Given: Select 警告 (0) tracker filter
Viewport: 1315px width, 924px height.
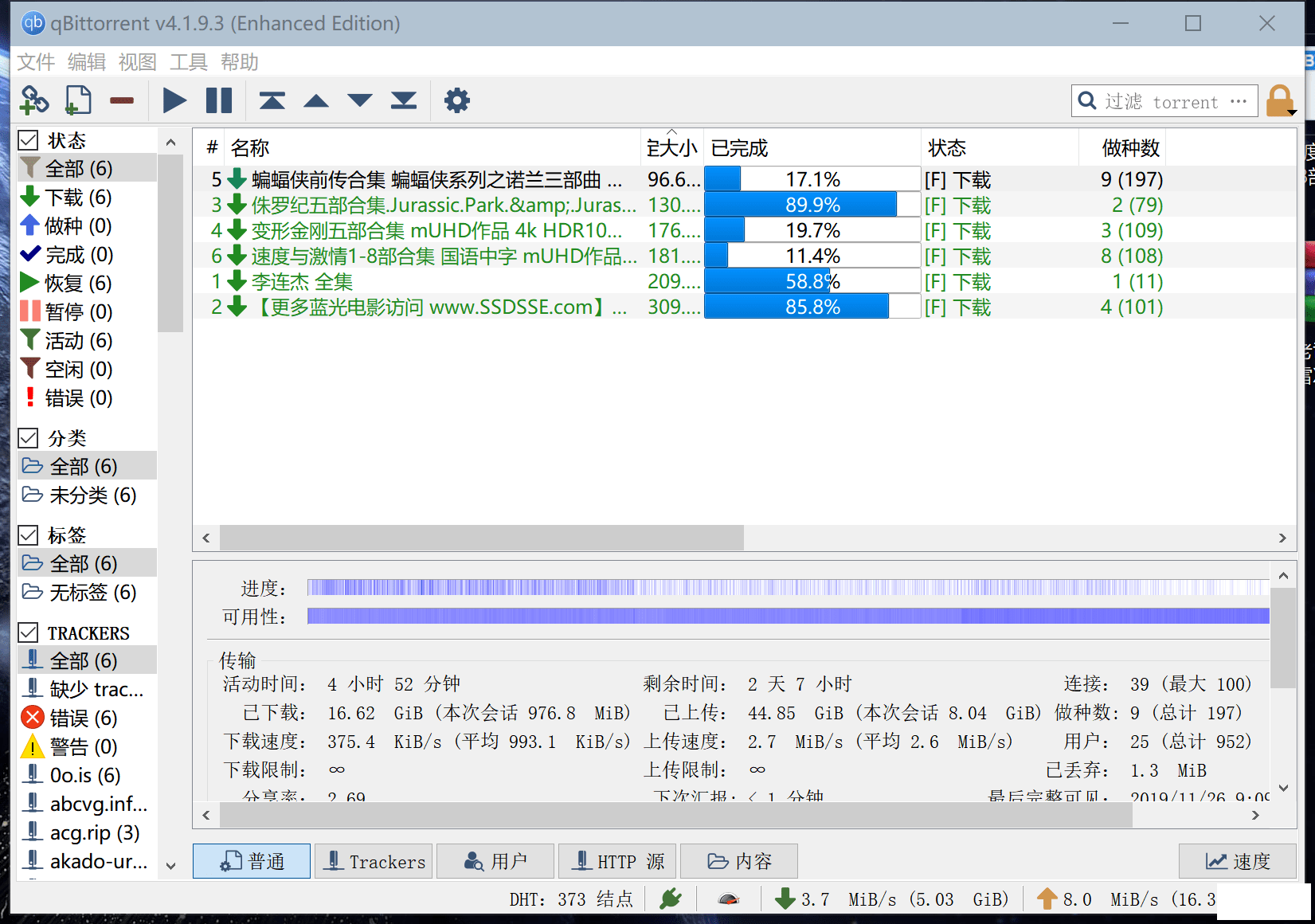Looking at the screenshot, I should click(x=88, y=747).
